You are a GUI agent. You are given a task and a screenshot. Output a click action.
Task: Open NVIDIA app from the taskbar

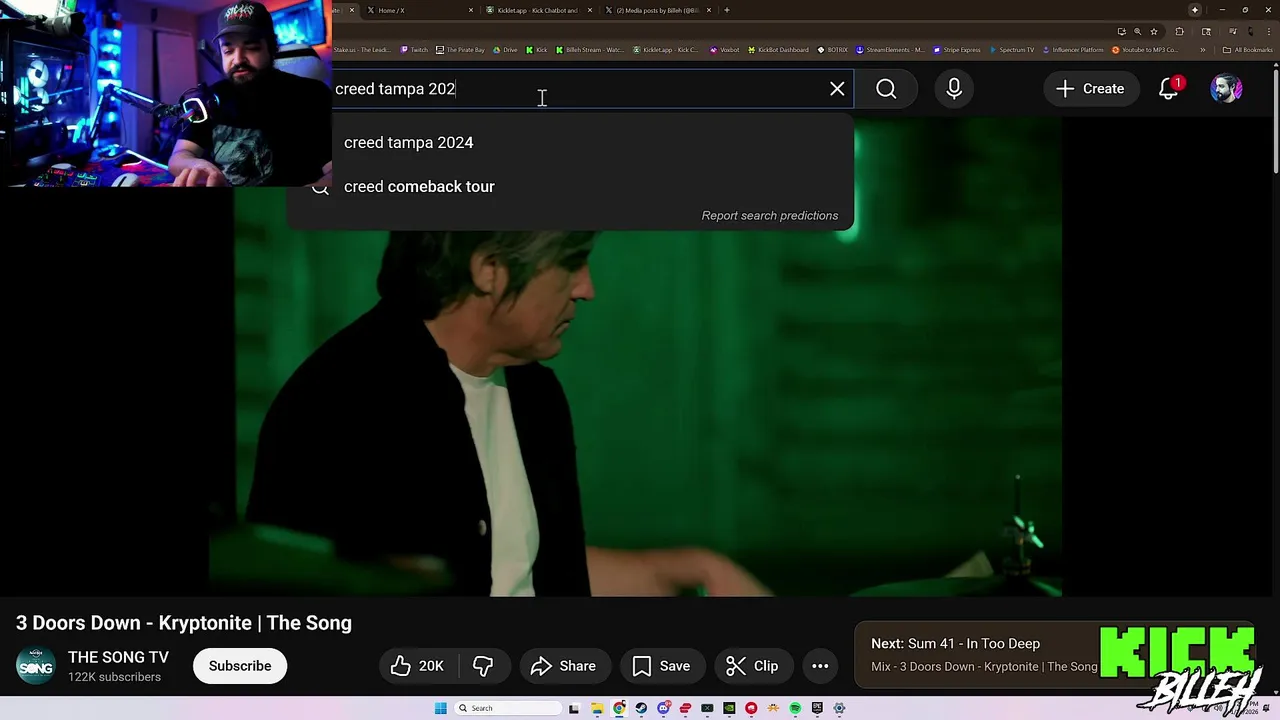[x=729, y=708]
